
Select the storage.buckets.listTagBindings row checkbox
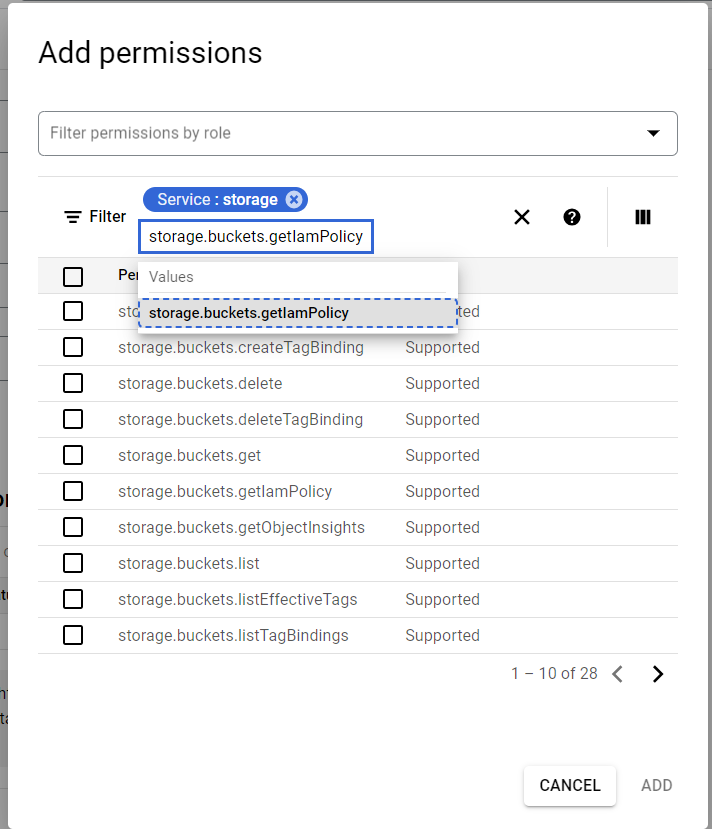coord(73,635)
